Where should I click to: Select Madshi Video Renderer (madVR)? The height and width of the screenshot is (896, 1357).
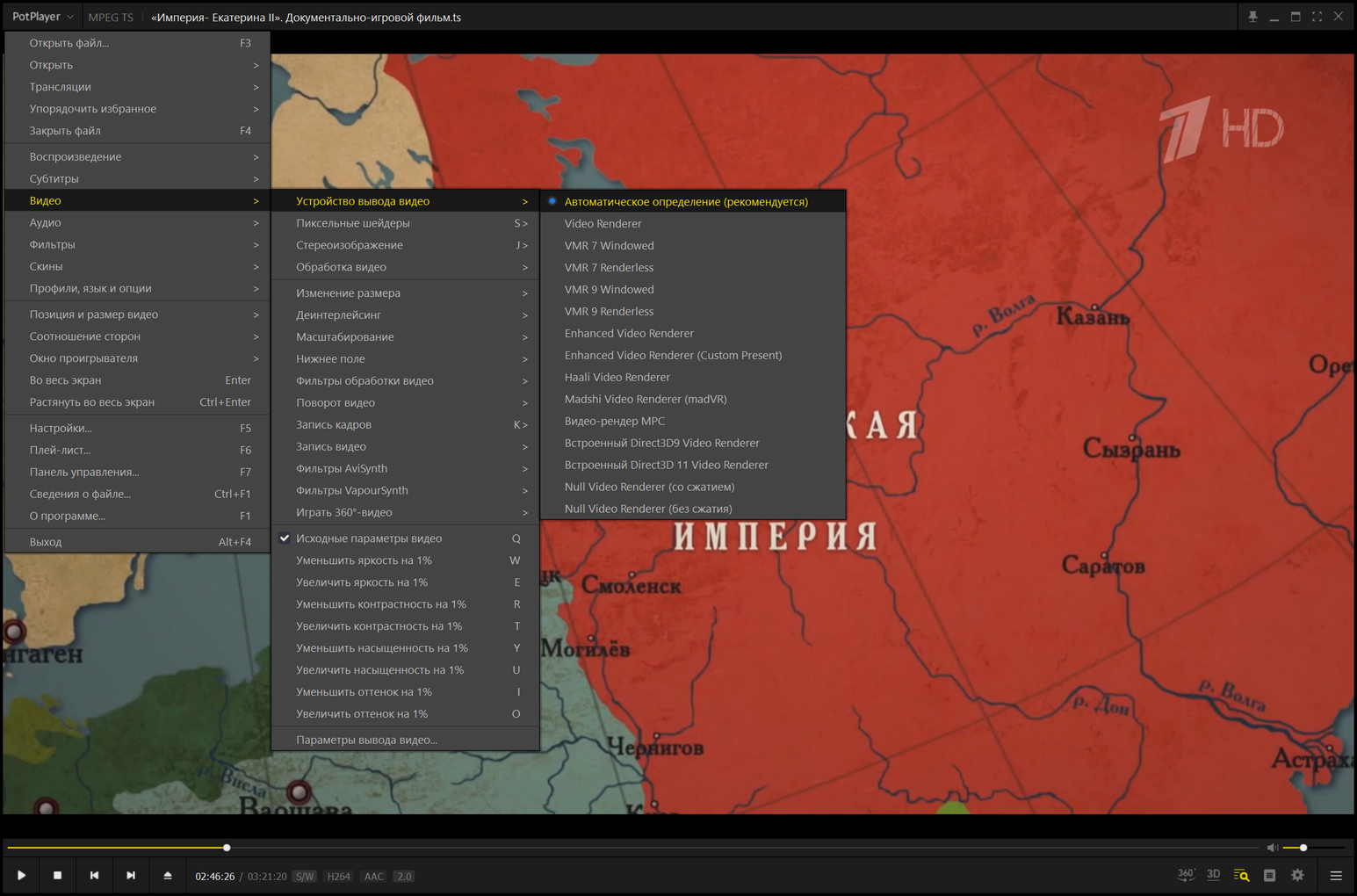point(693,399)
